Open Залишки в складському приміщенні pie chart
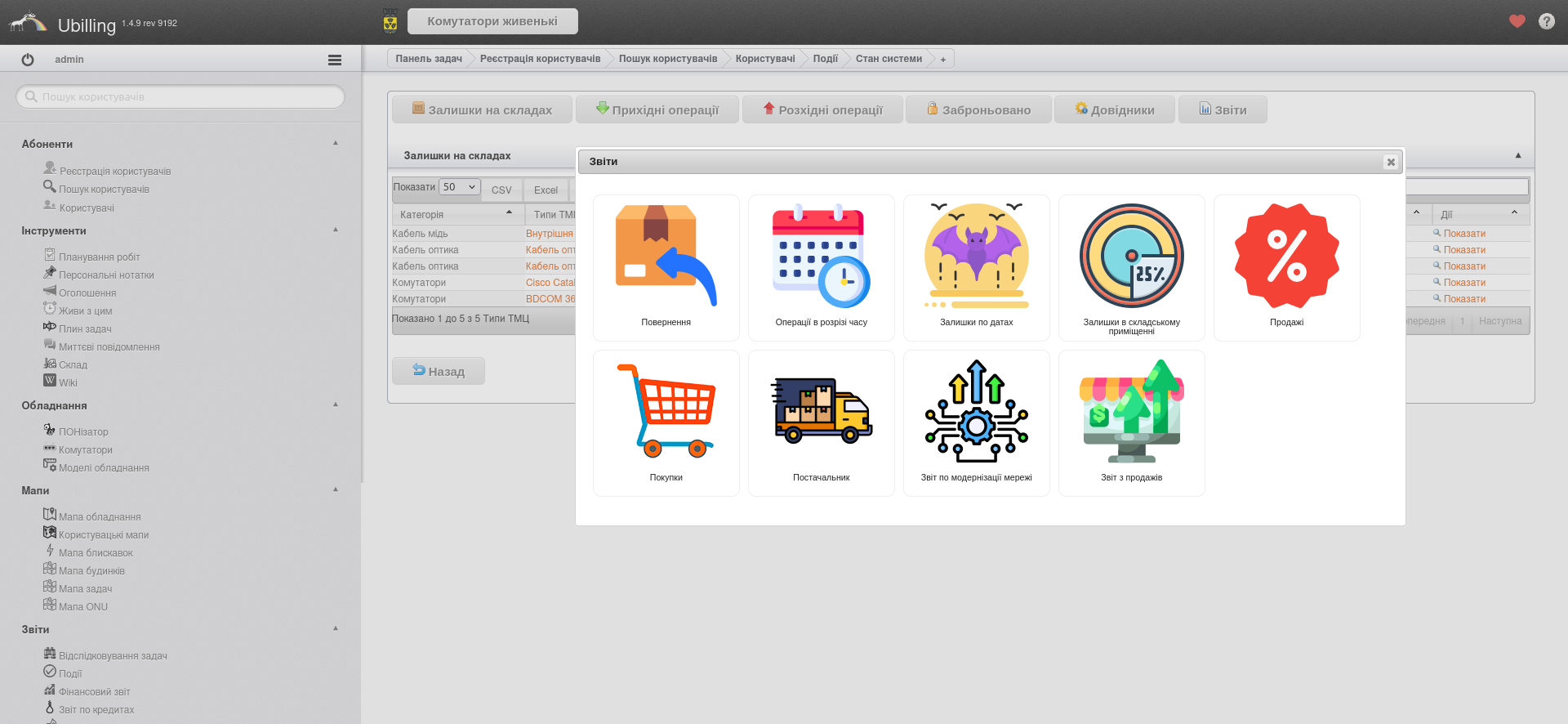 (1131, 257)
